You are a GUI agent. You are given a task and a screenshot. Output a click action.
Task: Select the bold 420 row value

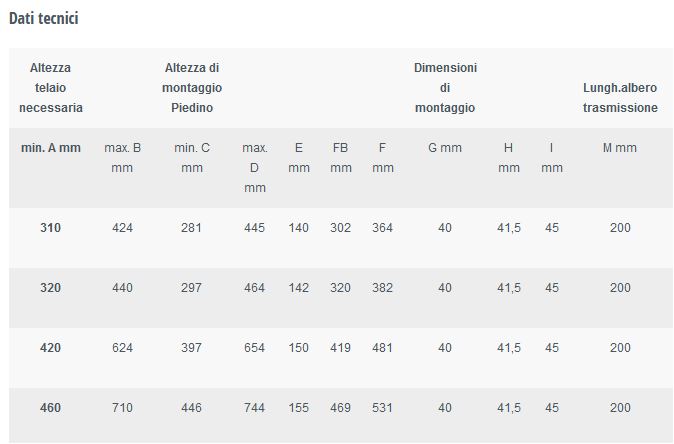(x=51, y=347)
